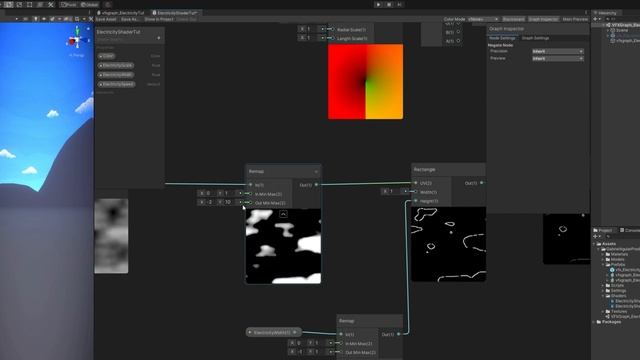Click the Width(1) port on the Rectangle node

click(x=416, y=192)
